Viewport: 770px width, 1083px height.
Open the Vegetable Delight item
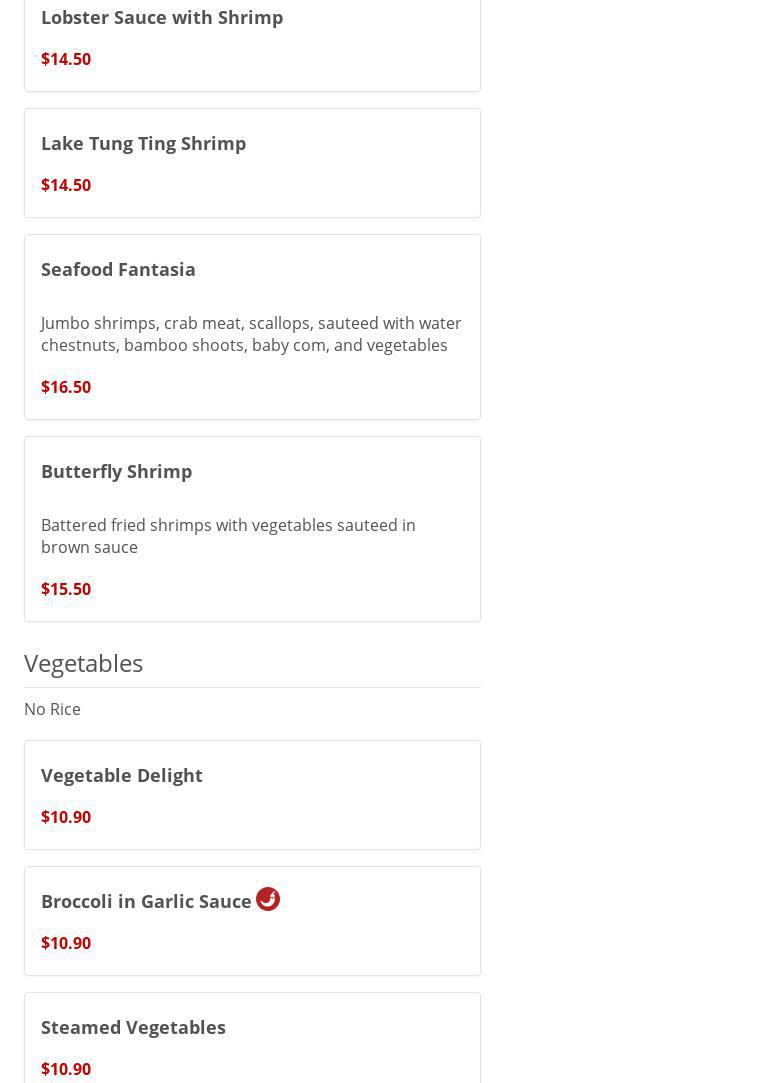[x=122, y=775]
